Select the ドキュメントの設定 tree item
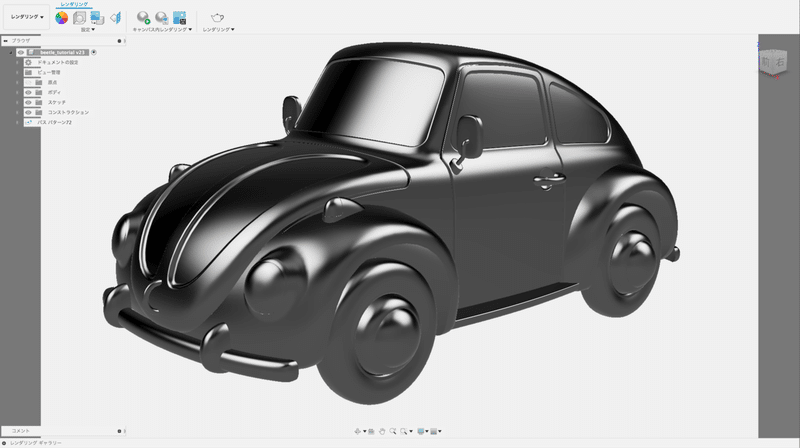This screenshot has width=800, height=448. coord(58,62)
